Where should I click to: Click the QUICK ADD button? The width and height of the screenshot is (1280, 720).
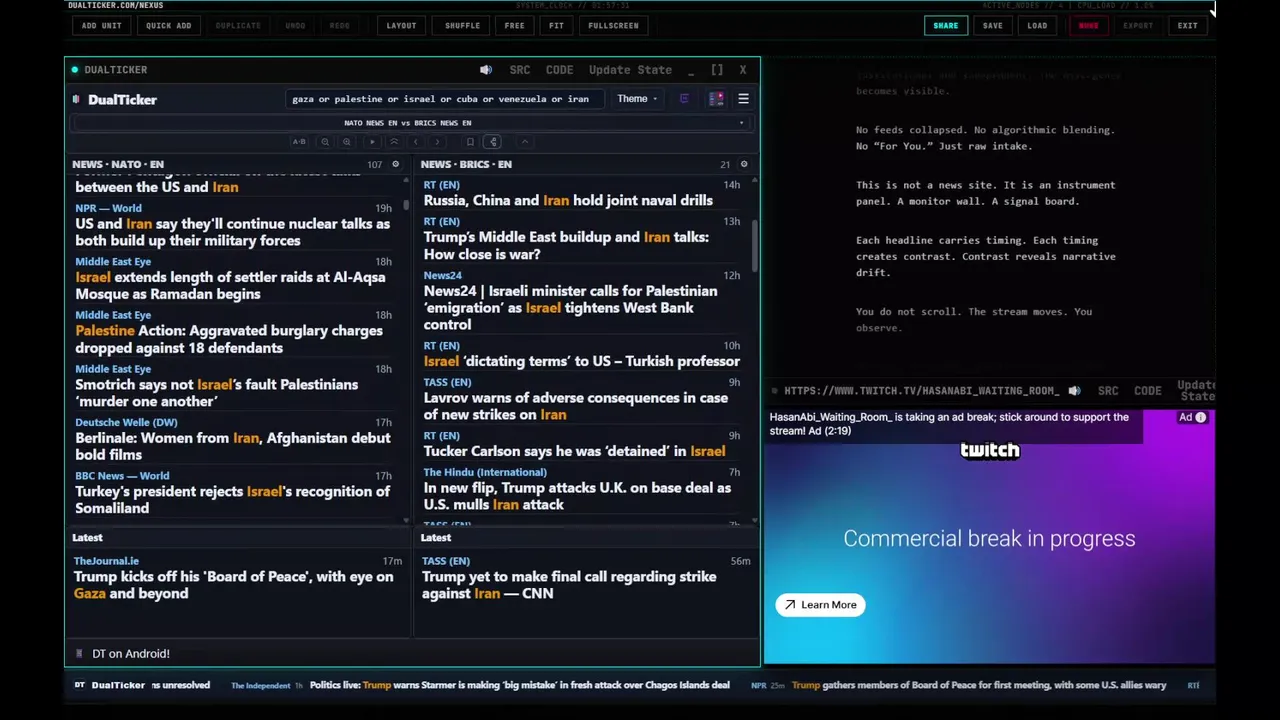pos(168,25)
